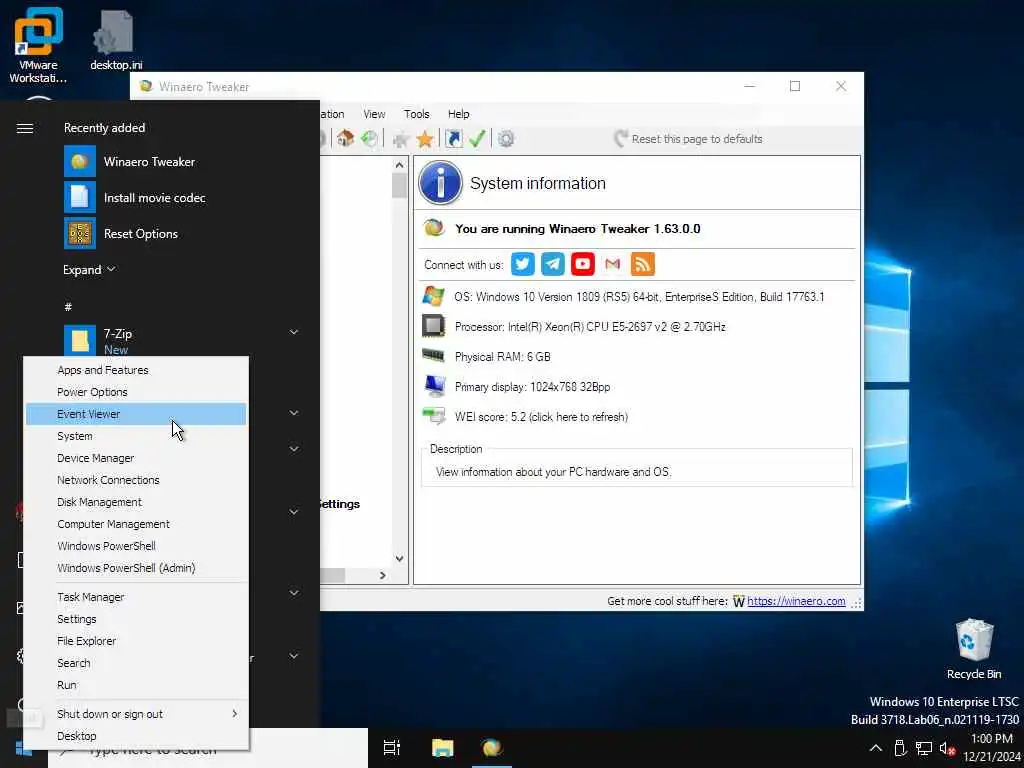Click the Reset Options tile icon
The width and height of the screenshot is (1024, 768).
(x=80, y=233)
